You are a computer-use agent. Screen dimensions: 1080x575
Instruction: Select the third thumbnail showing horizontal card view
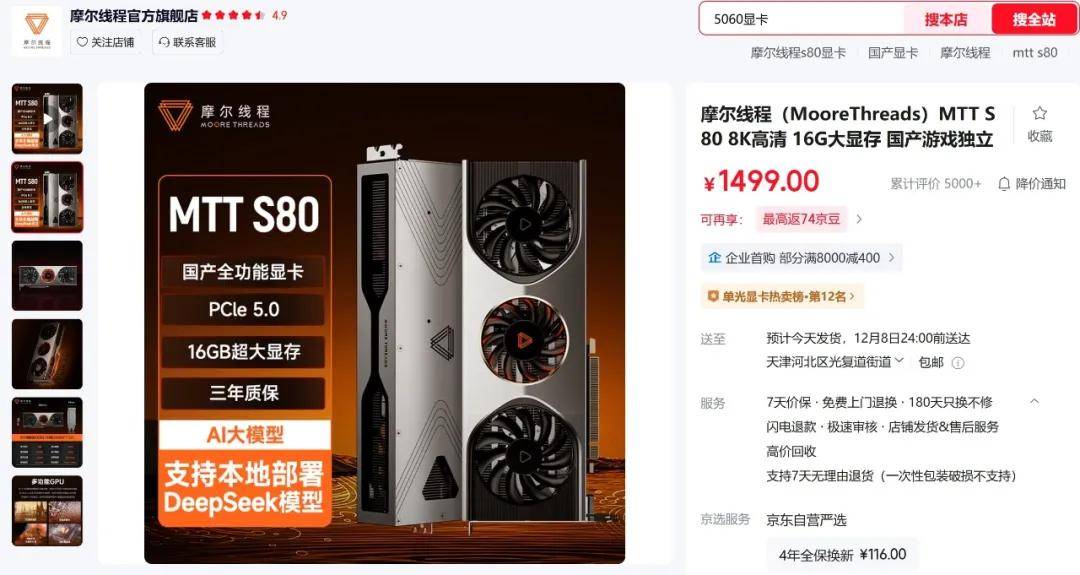click(47, 275)
